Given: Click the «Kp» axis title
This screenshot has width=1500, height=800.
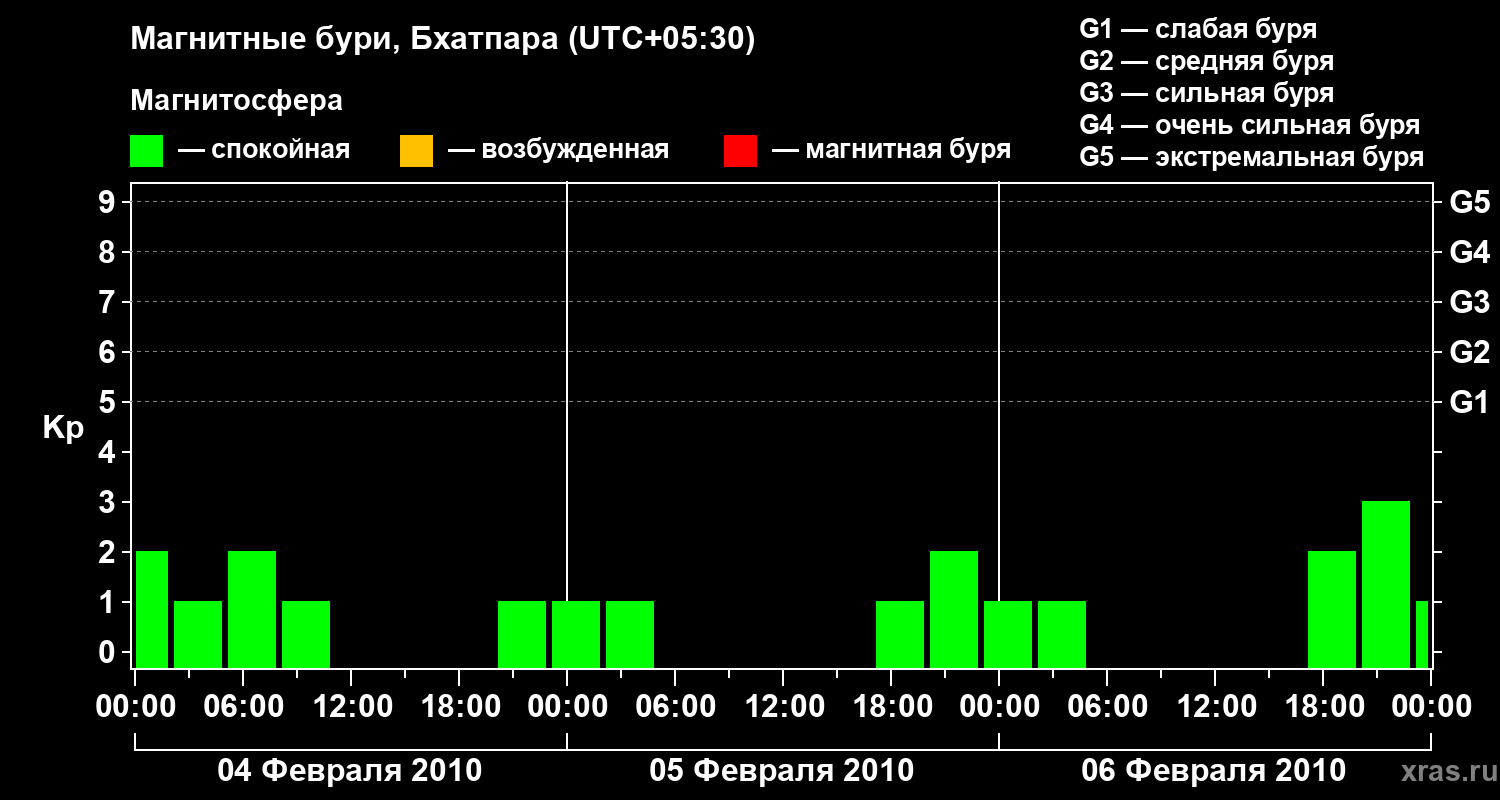Looking at the screenshot, I should pyautogui.click(x=63, y=428).
